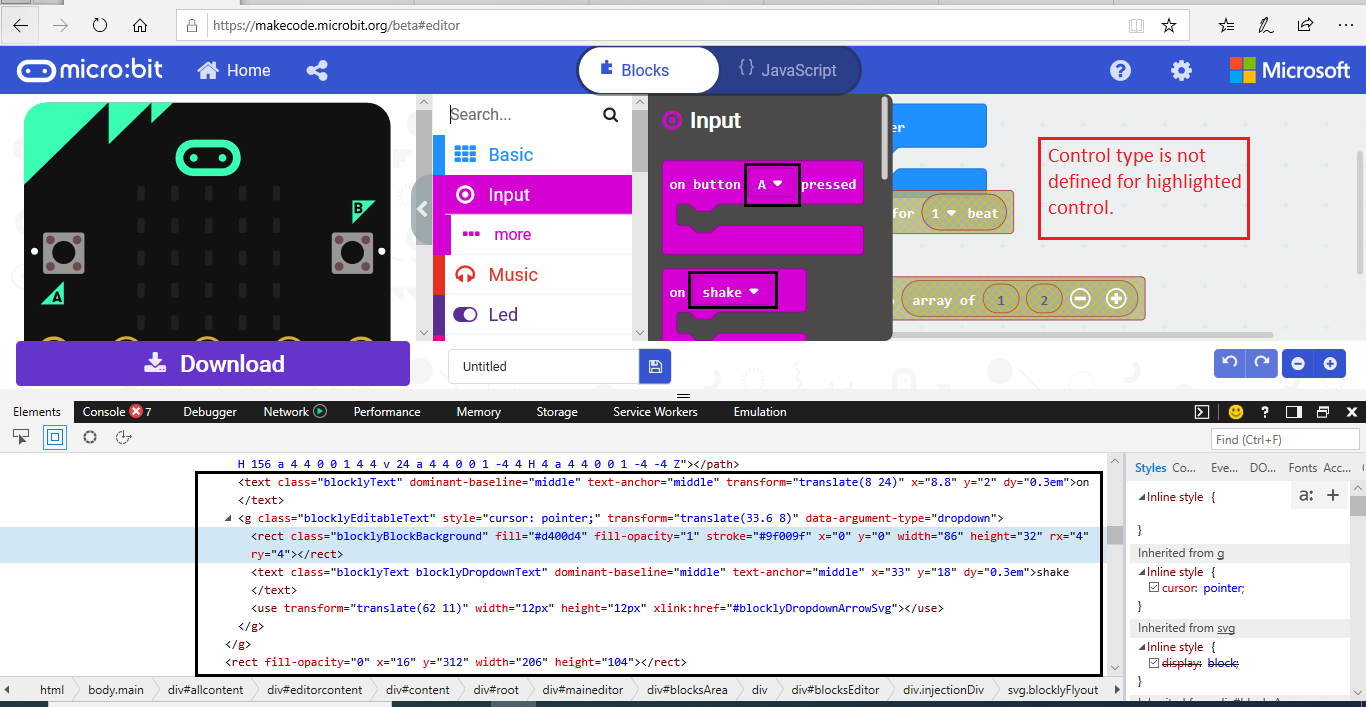1366x707 pixels.
Task: Open the project settings gear icon
Action: pyautogui.click(x=1181, y=70)
